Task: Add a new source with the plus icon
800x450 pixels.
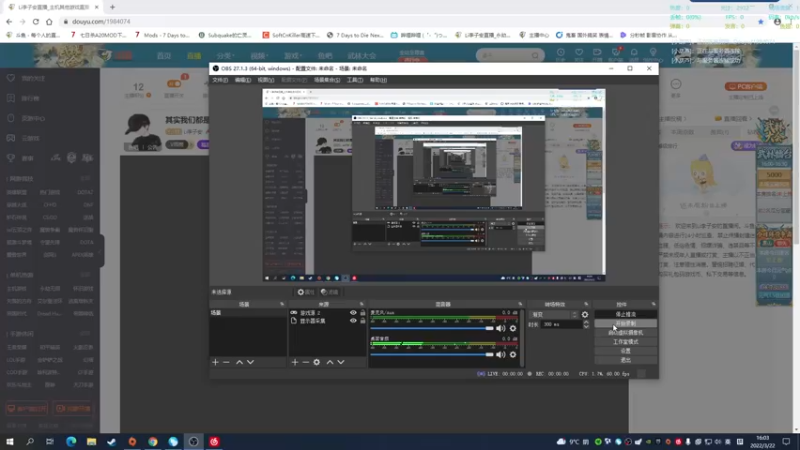Action: coord(295,362)
